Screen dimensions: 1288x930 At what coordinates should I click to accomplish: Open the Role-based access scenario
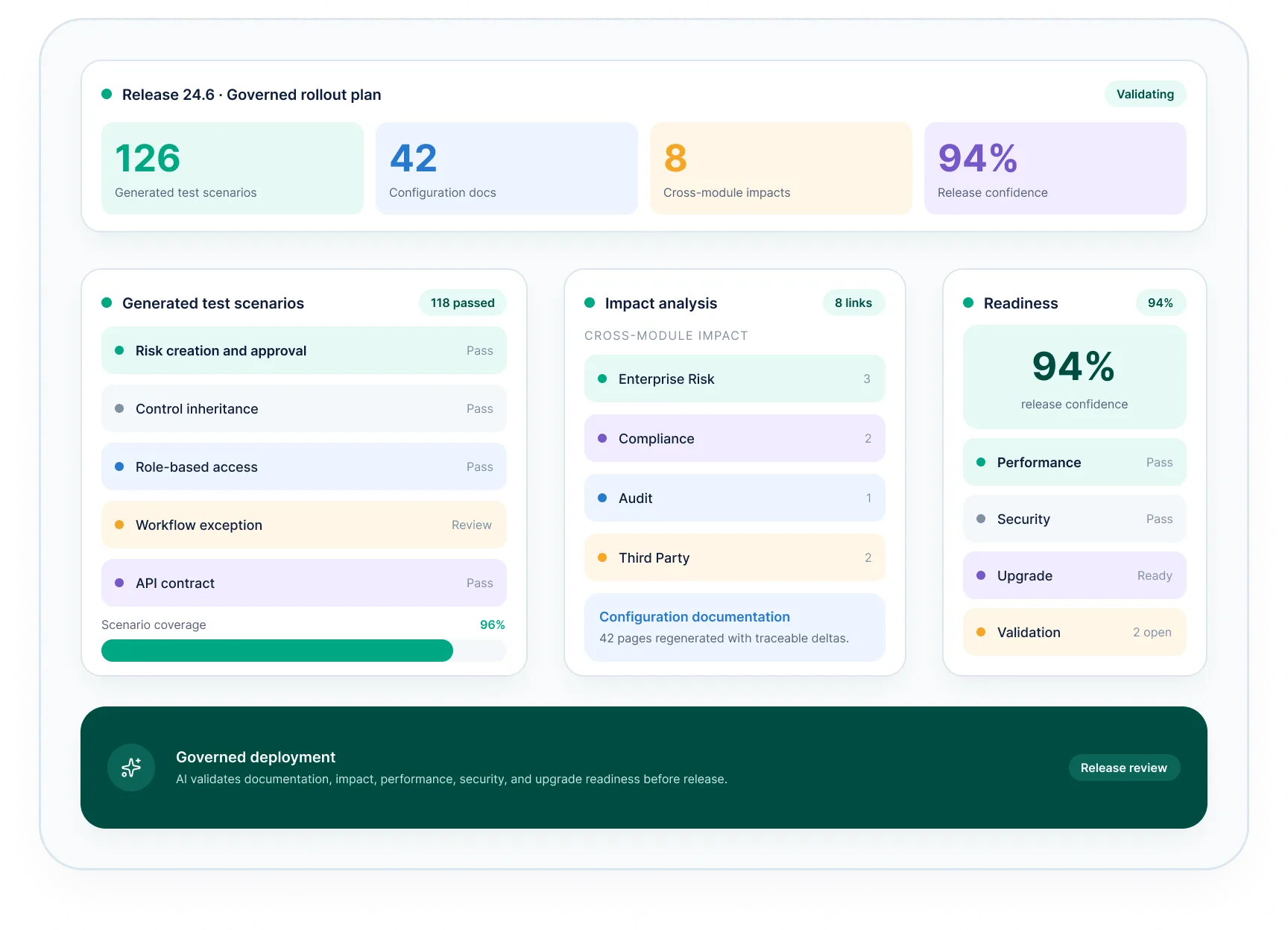[x=304, y=466]
